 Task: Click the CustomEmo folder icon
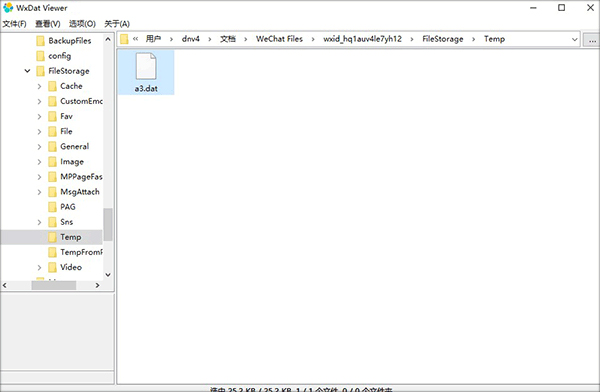pos(52,101)
